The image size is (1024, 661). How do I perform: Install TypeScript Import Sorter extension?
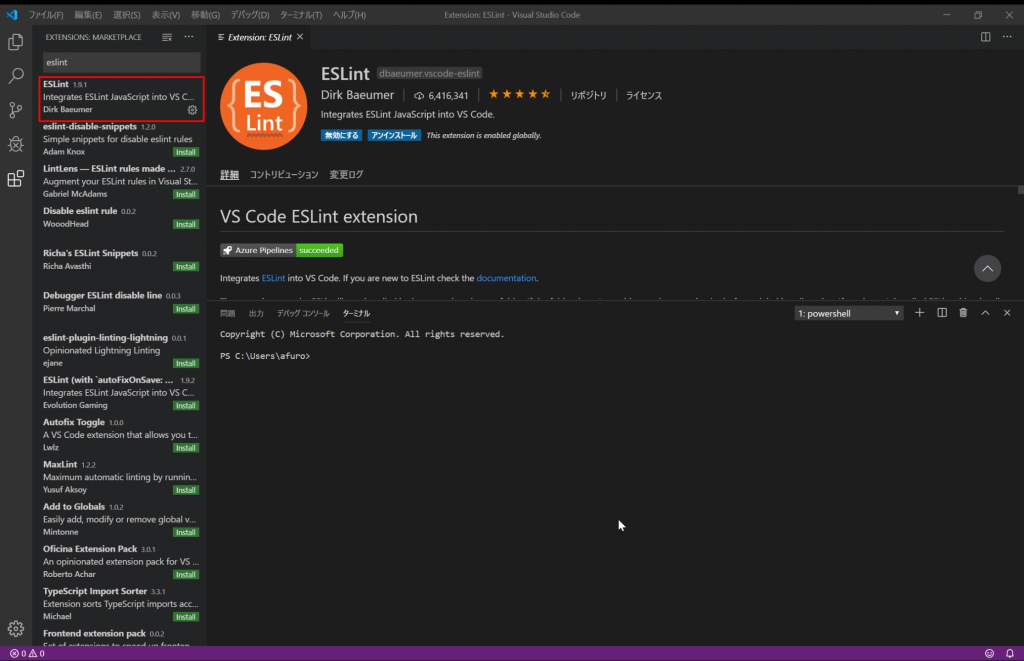click(x=185, y=617)
